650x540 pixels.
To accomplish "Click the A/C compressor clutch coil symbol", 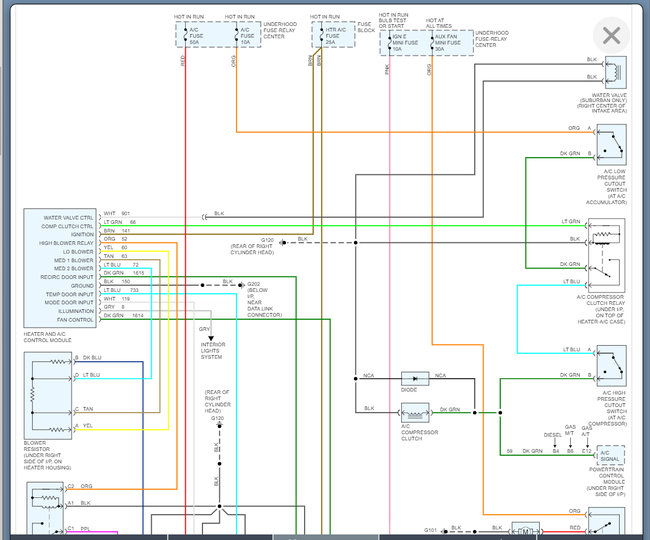I will click(x=415, y=413).
